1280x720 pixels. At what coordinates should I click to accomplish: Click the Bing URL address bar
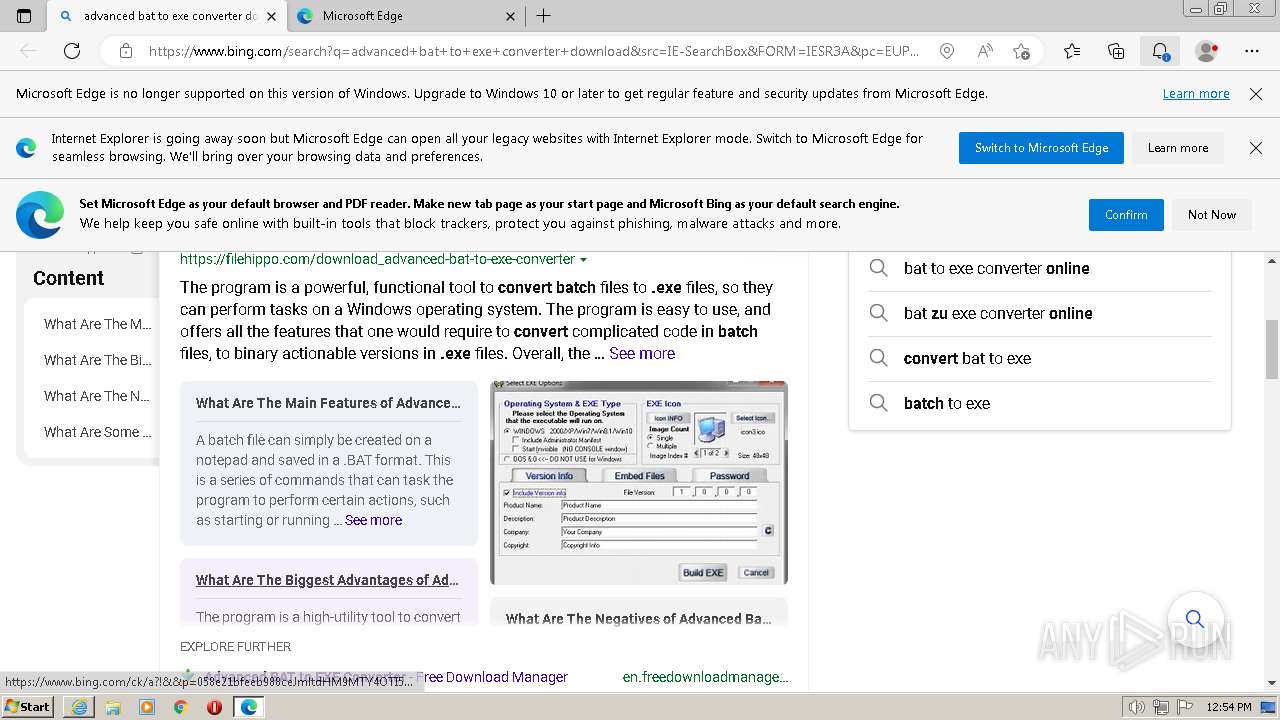coord(533,51)
